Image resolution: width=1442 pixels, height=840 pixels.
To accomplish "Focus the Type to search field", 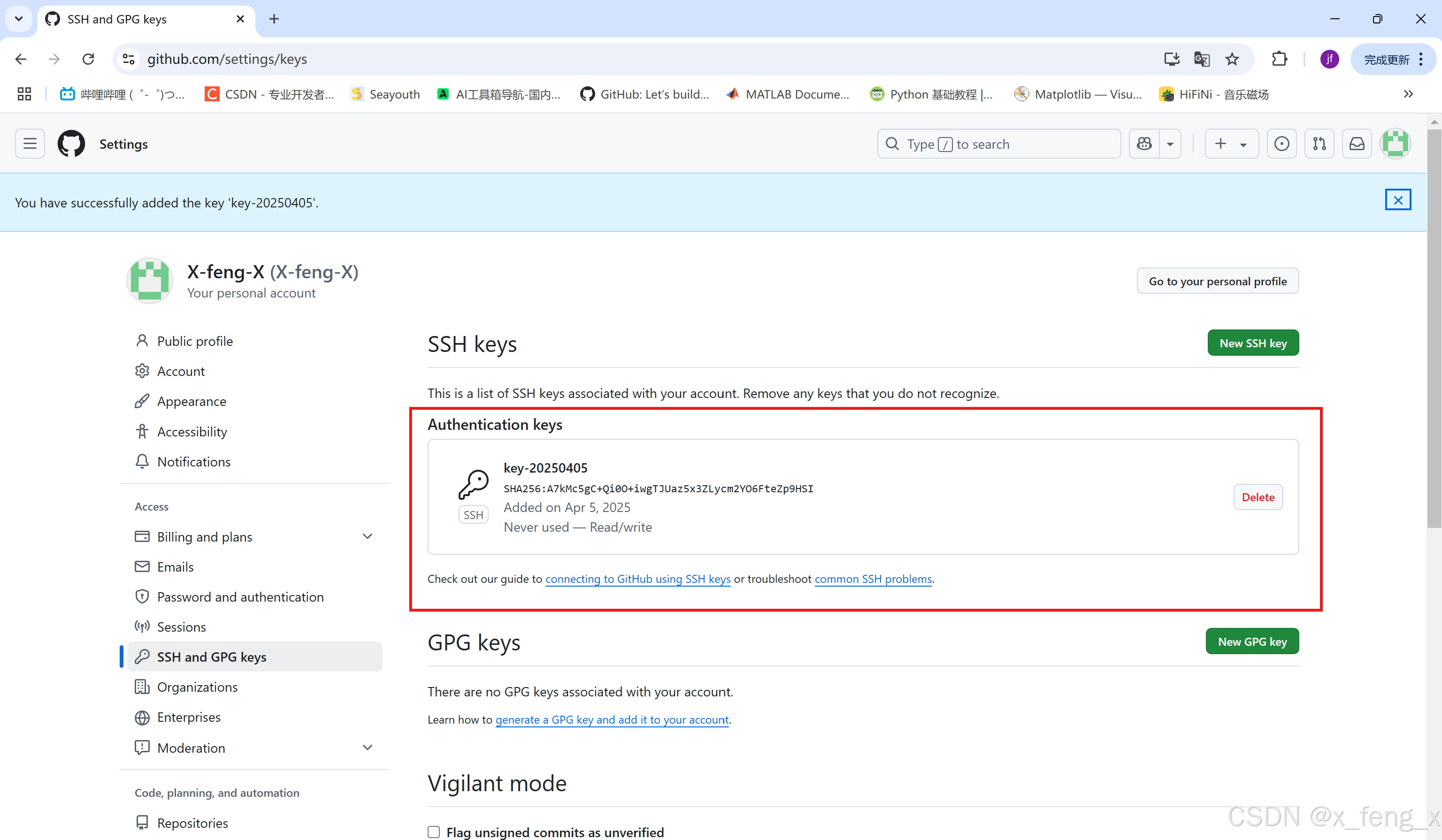I will 998,144.
